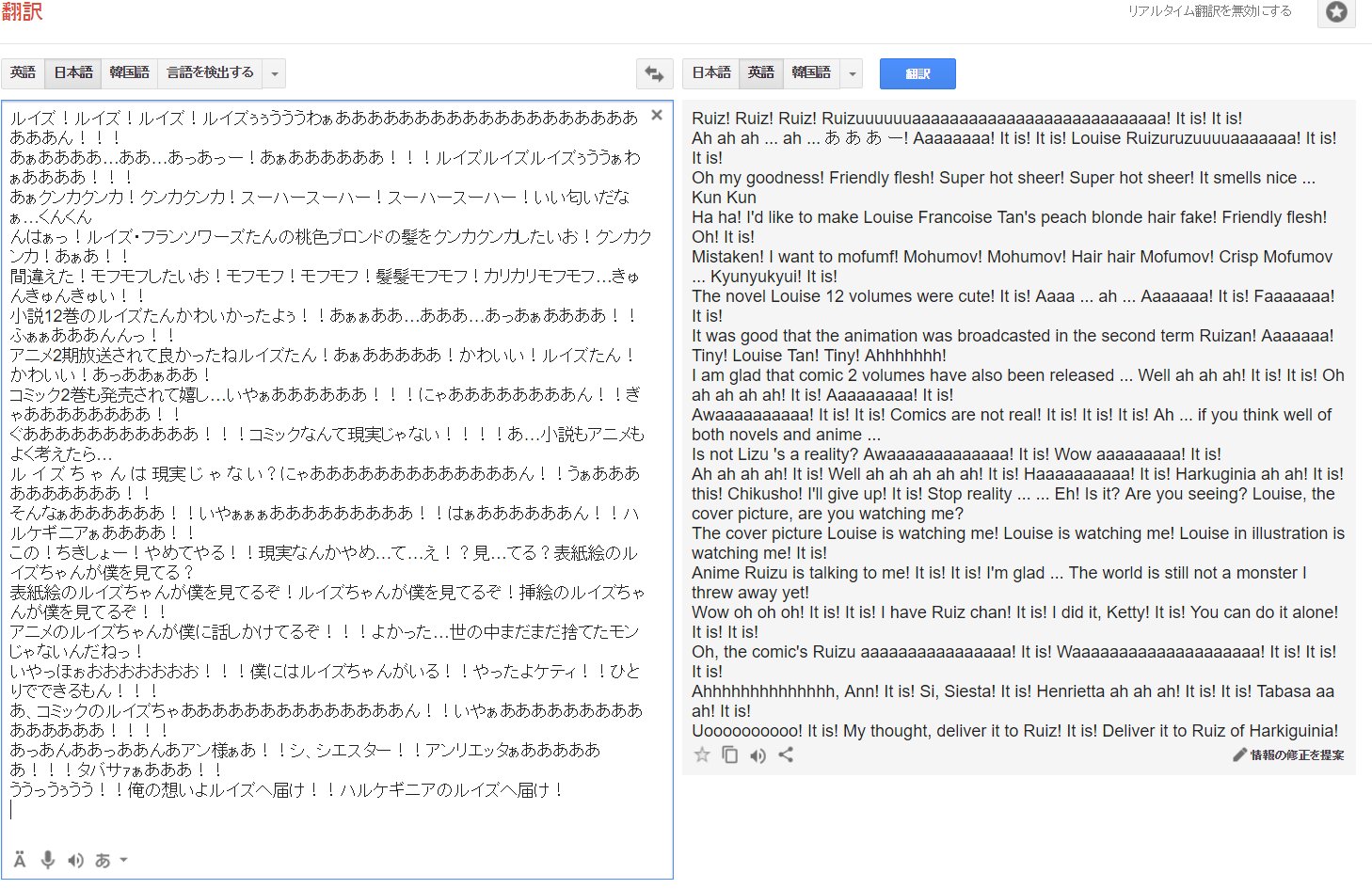1372x889 pixels.
Task: Share the translation
Action: click(x=787, y=754)
